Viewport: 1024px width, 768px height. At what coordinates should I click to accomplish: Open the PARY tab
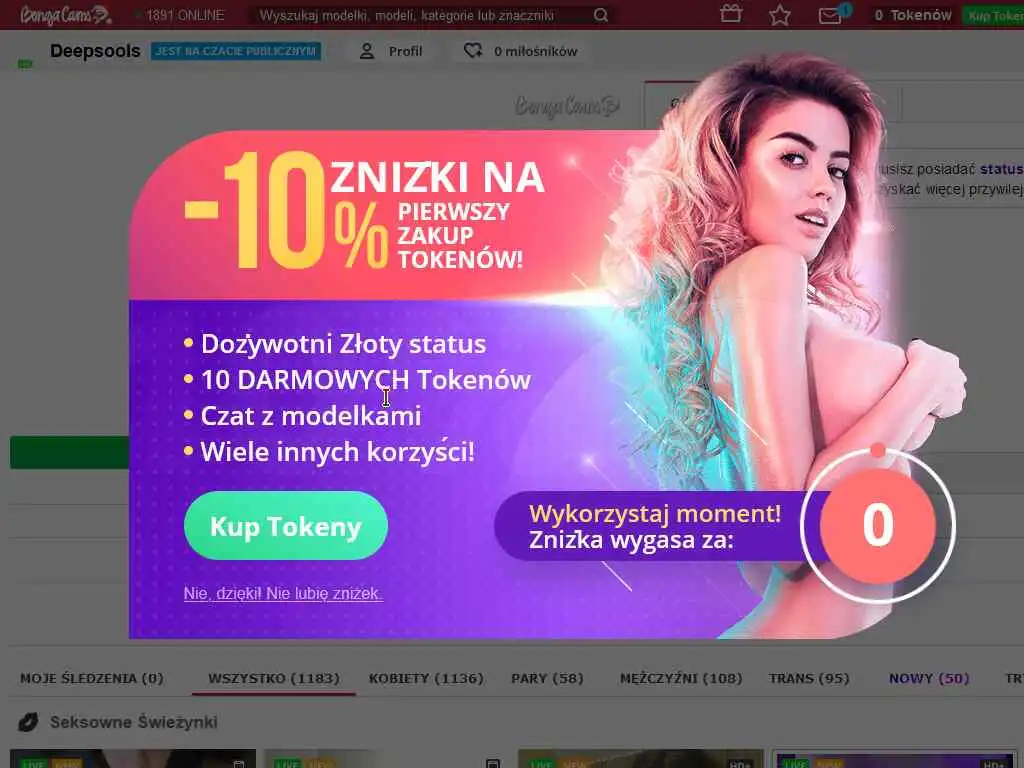tap(547, 679)
